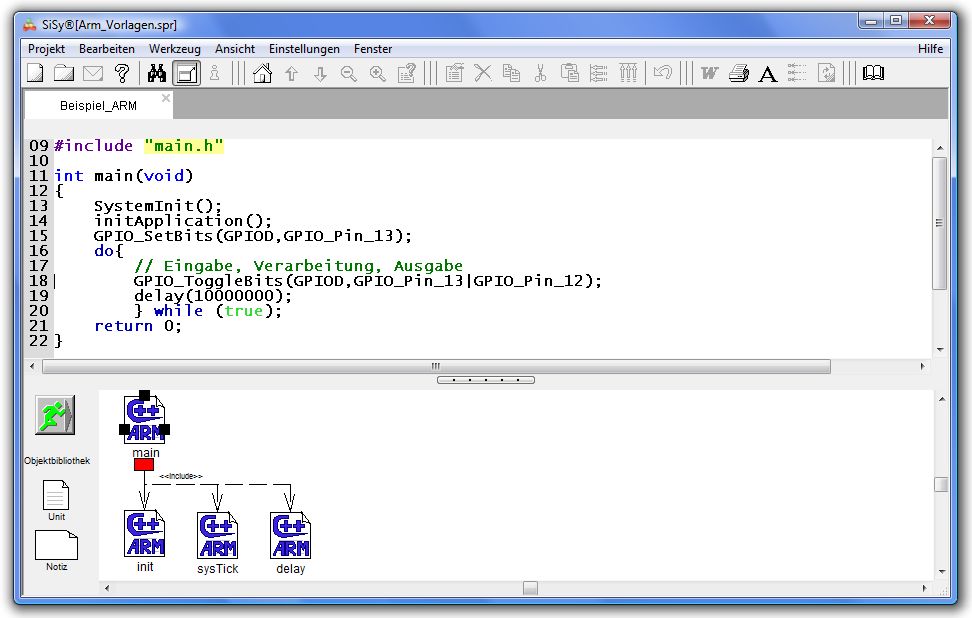Open the Projekt menu
The height and width of the screenshot is (618, 972).
coord(46,49)
